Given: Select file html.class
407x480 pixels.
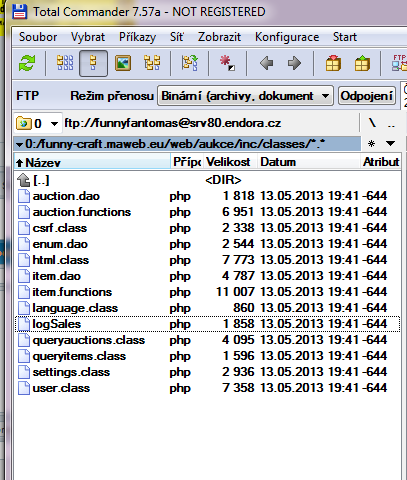Looking at the screenshot, I should 207,260.
